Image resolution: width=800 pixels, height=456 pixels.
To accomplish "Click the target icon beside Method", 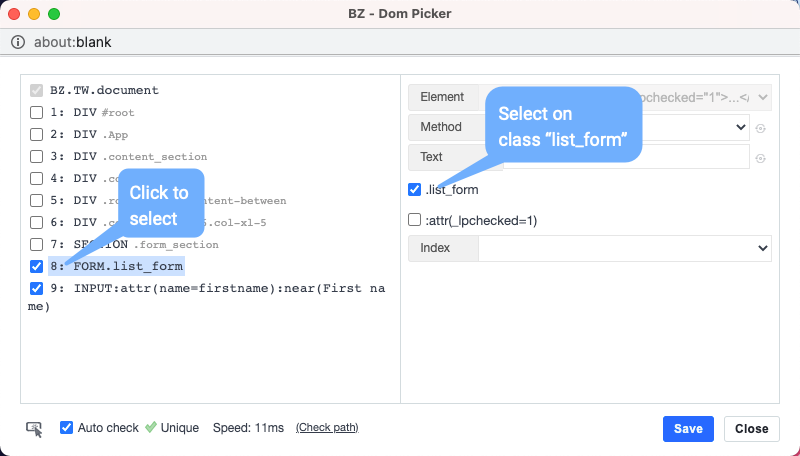I will (760, 129).
